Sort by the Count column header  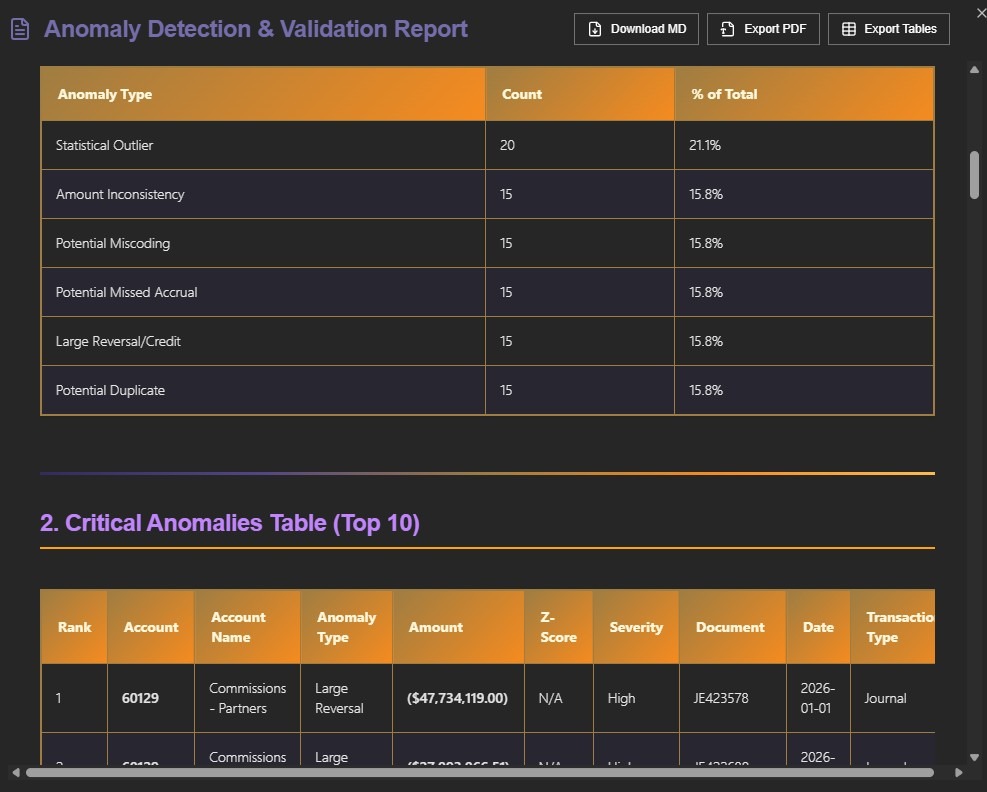[x=522, y=93]
